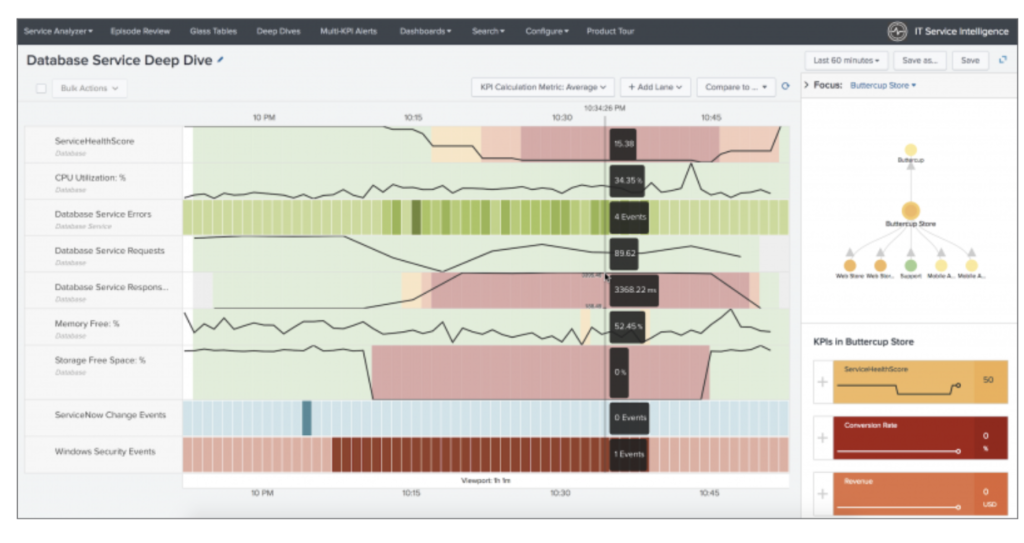Click the fullscreen expand icon beside Save
Viewport: 1024px width, 543px height.
click(x=1003, y=60)
